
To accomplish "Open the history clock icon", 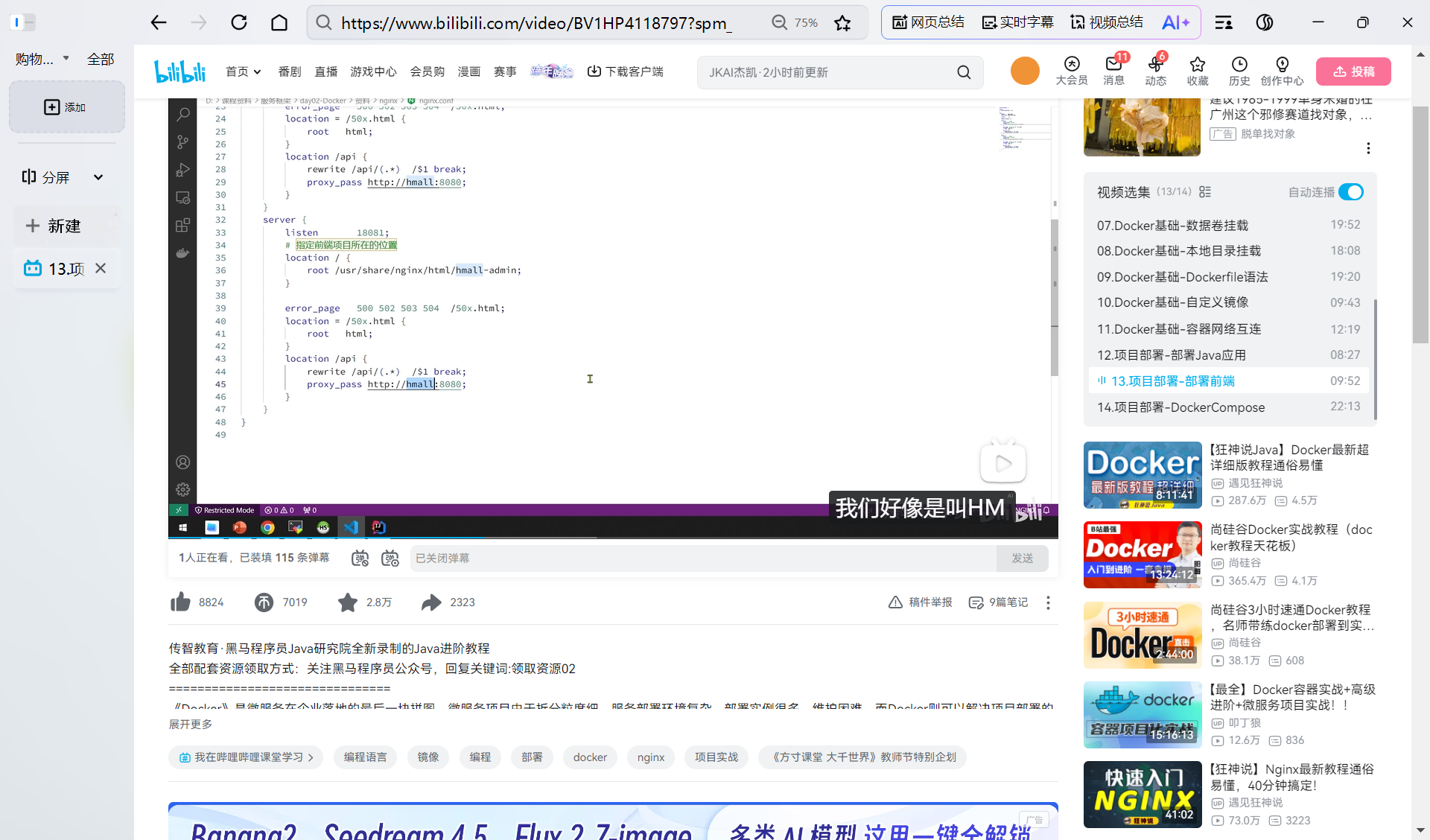I will coord(1239,65).
